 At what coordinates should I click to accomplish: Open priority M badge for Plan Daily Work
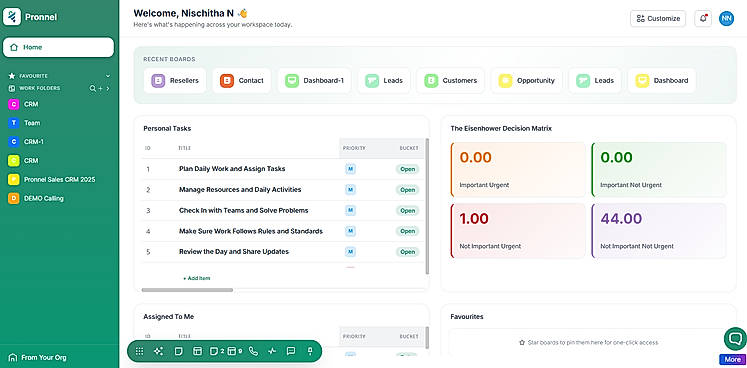(351, 169)
